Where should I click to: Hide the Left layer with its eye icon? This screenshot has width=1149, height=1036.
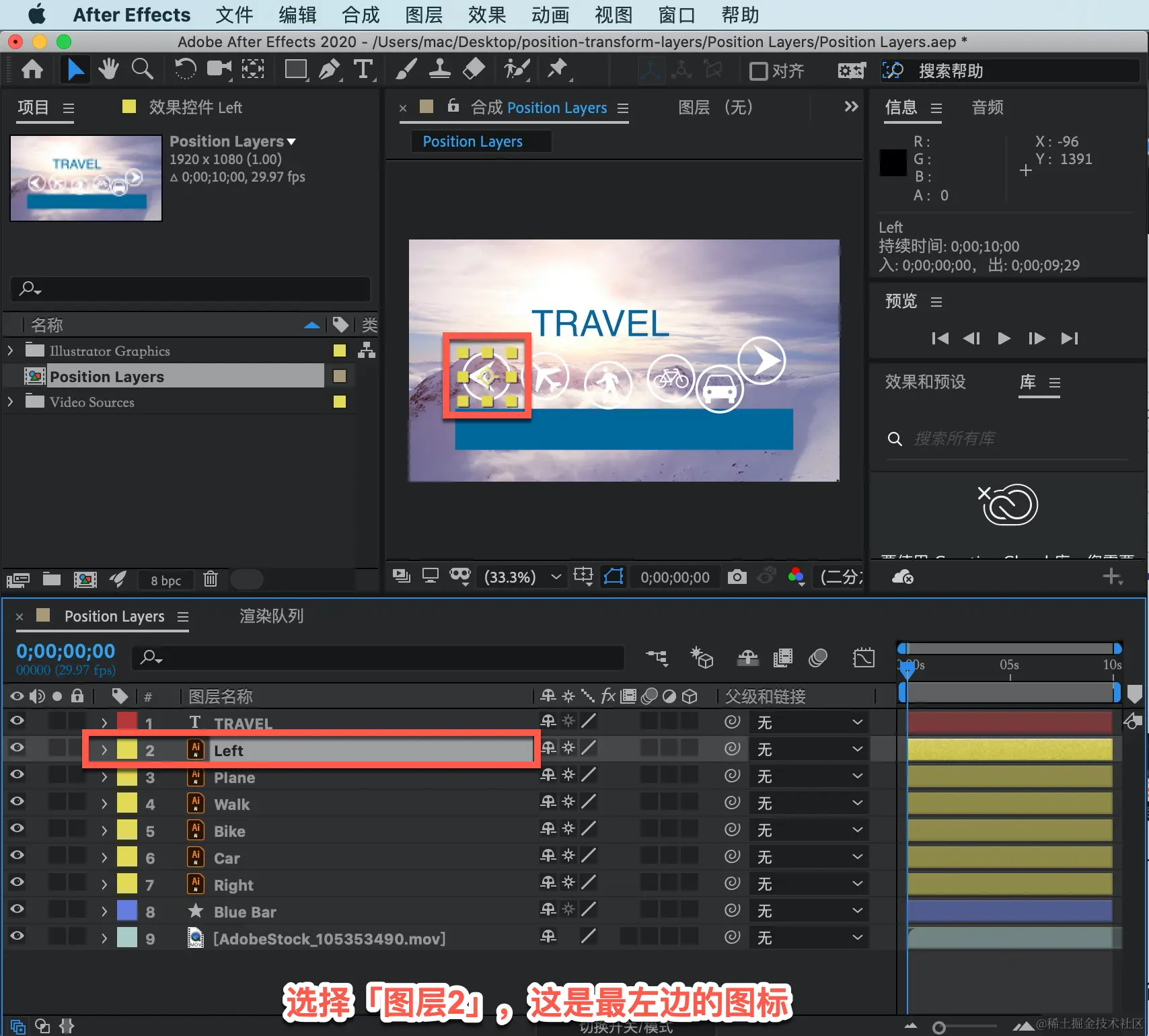click(17, 748)
